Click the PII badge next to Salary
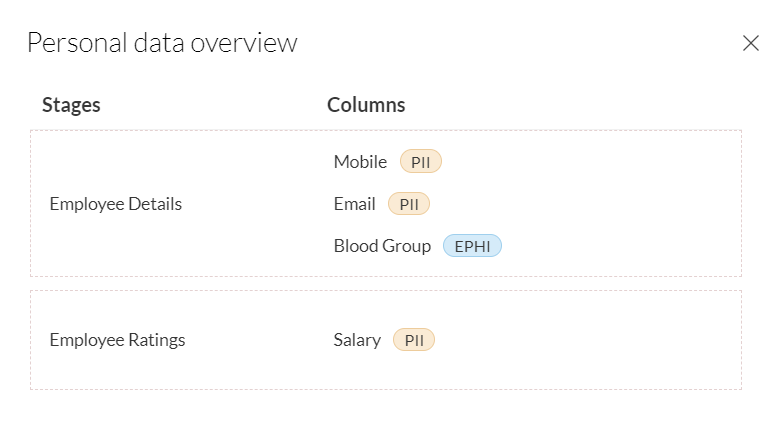The width and height of the screenshot is (779, 426). point(414,340)
